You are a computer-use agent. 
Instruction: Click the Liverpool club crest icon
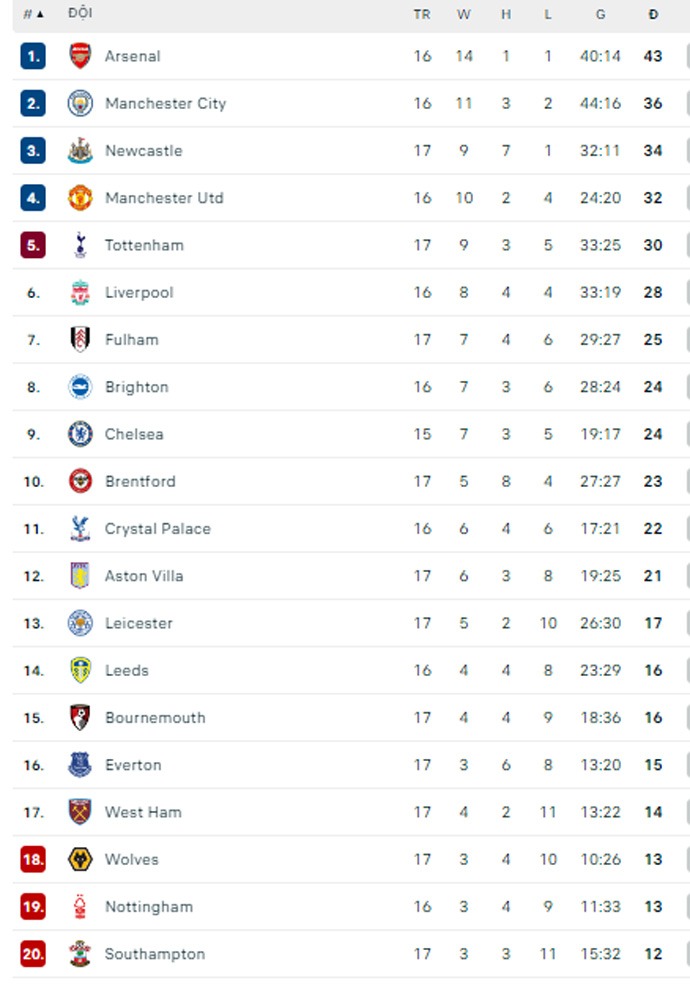click(x=80, y=292)
